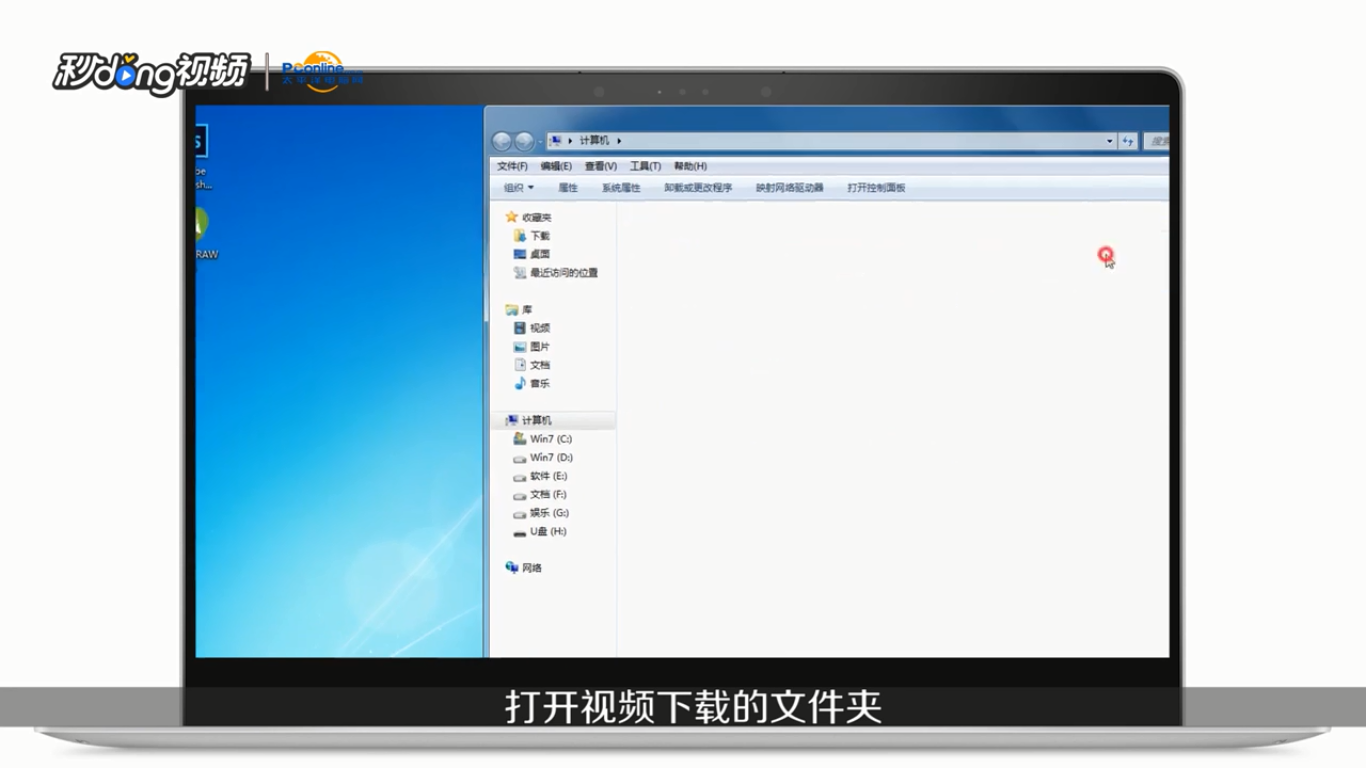Click the 视频 film-strip library icon
Image resolution: width=1366 pixels, height=768 pixels.
click(520, 328)
